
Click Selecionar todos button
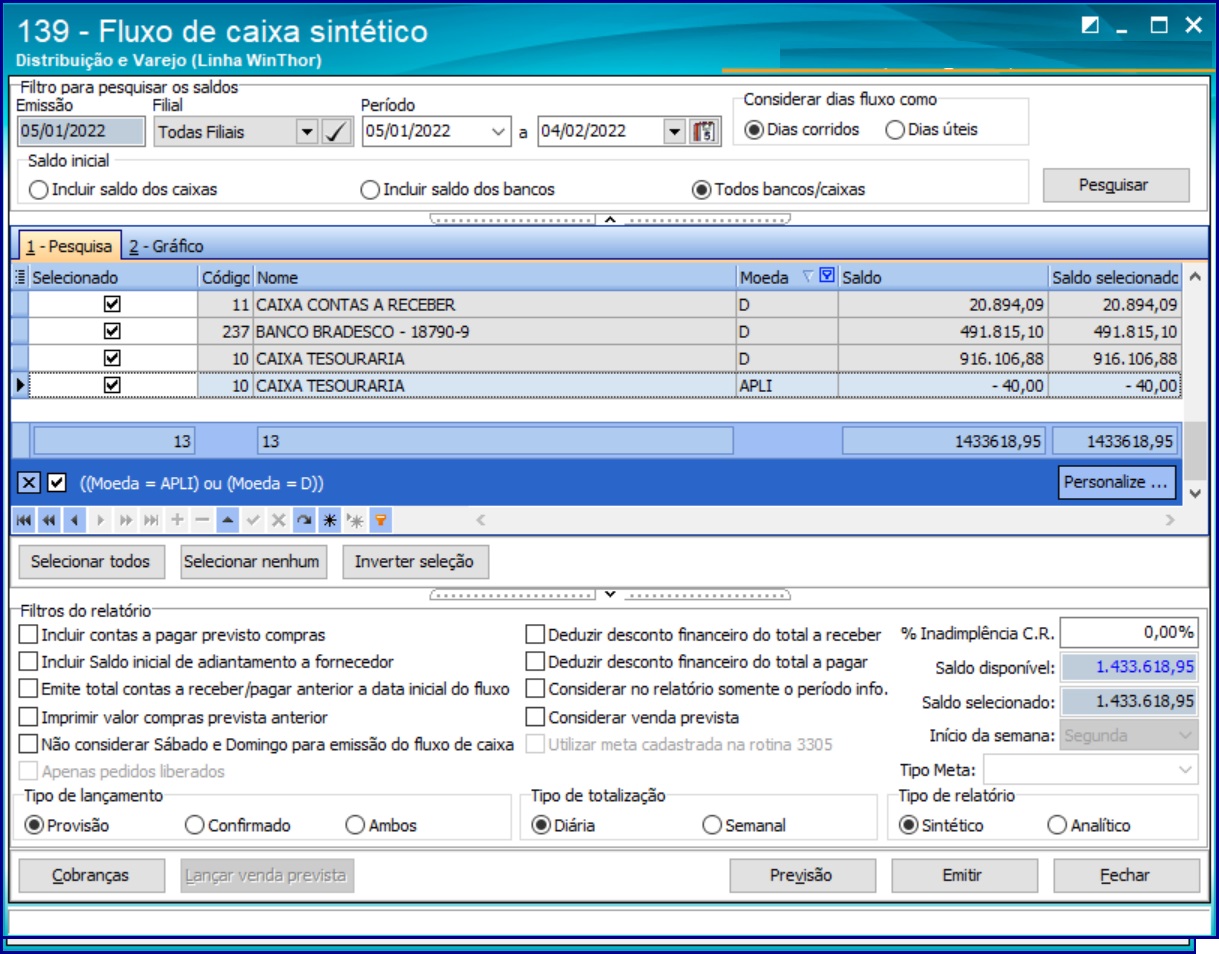(90, 561)
